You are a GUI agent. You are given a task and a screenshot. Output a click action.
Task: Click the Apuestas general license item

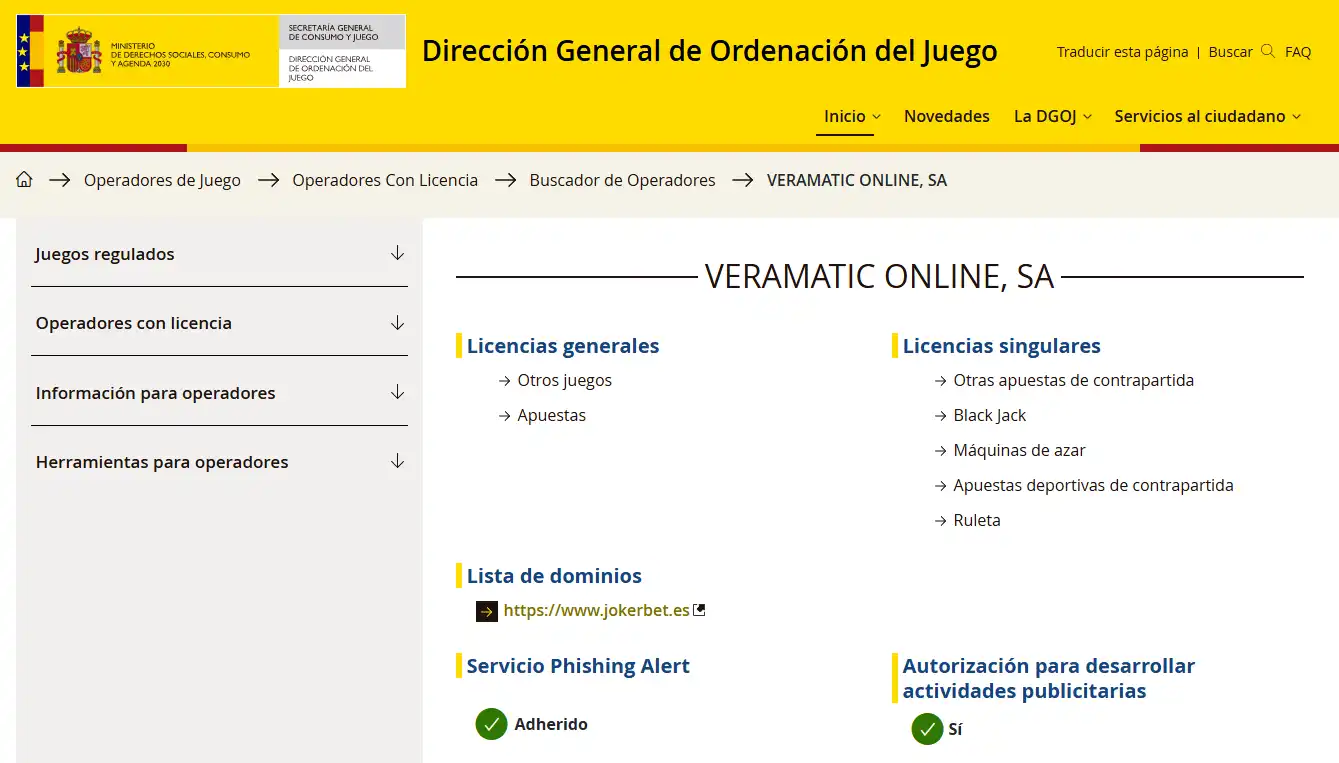[551, 415]
